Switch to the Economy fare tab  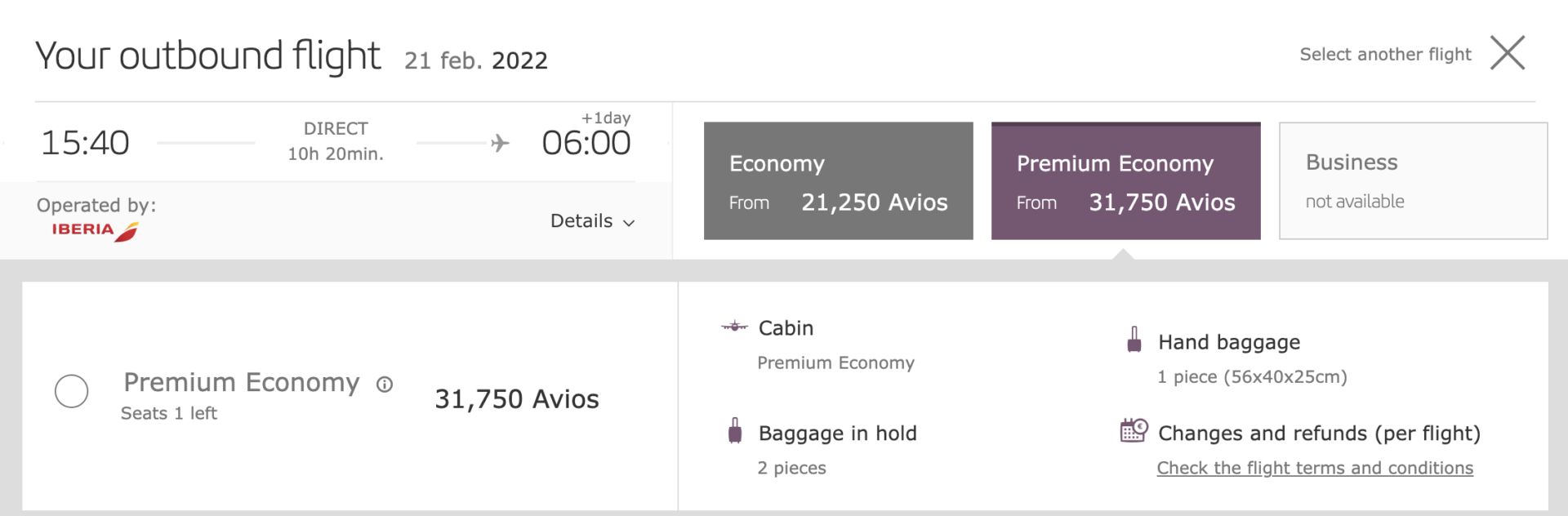pyautogui.click(x=839, y=180)
